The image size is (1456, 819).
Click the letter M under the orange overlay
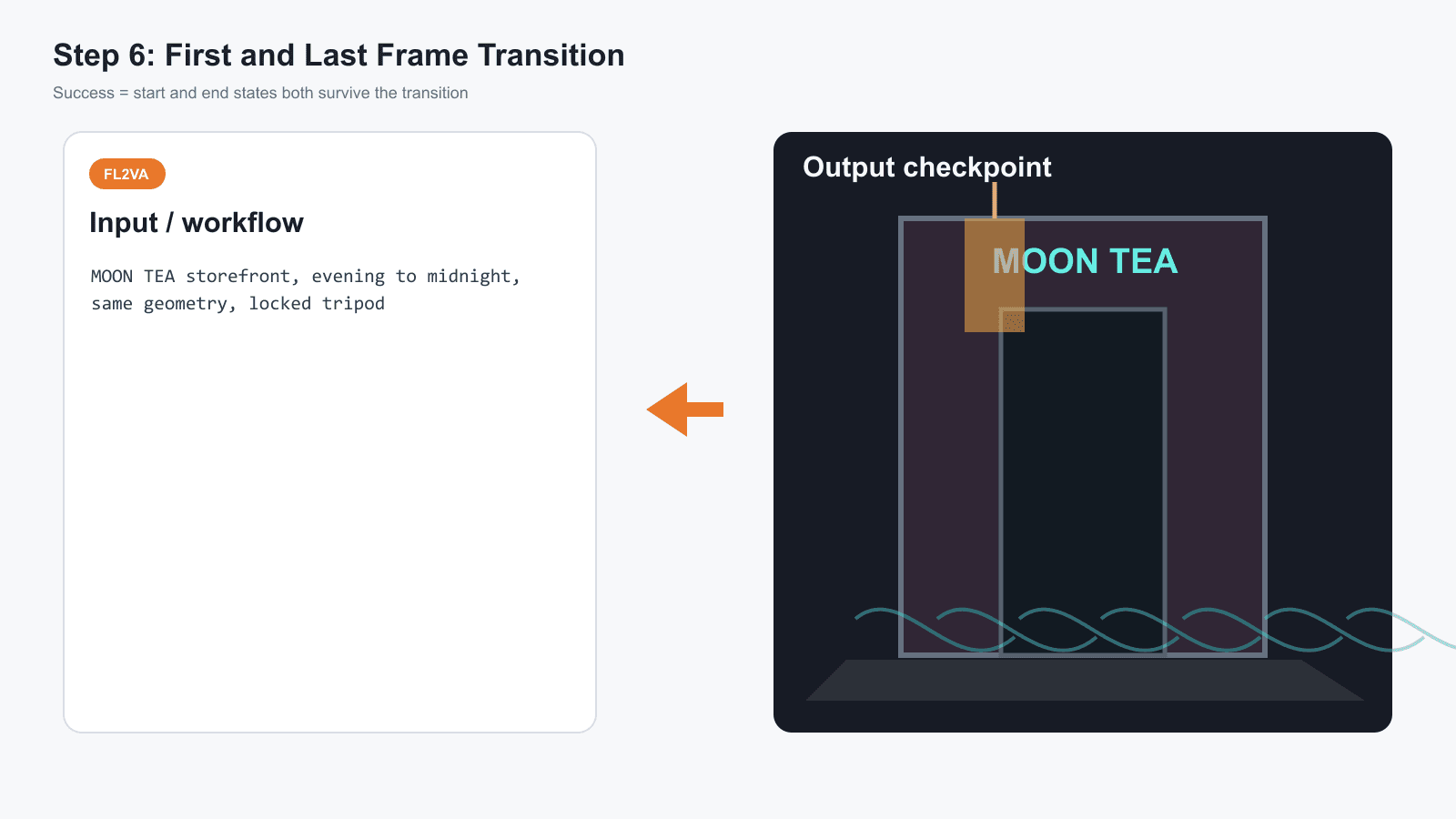pos(1006,261)
